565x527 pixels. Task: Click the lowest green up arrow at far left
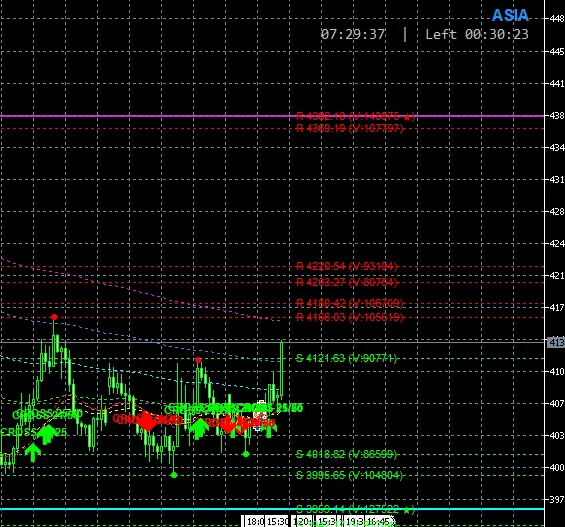click(x=32, y=453)
